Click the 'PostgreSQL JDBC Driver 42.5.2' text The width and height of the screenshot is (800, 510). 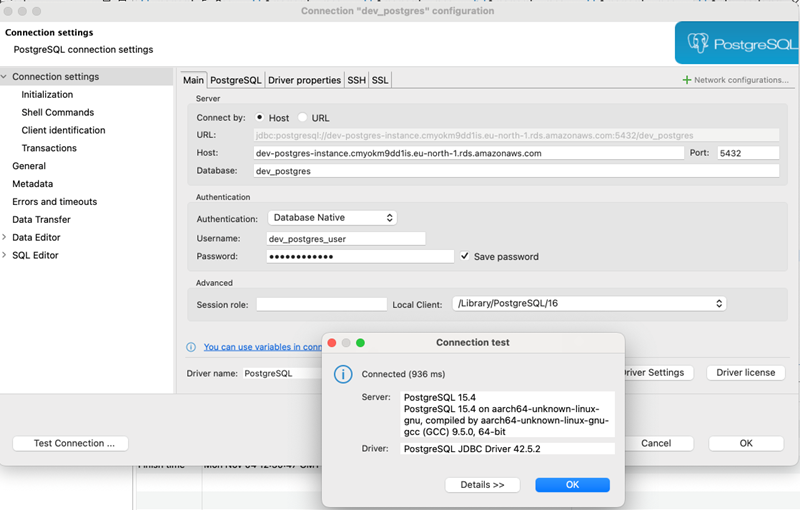[472, 449]
